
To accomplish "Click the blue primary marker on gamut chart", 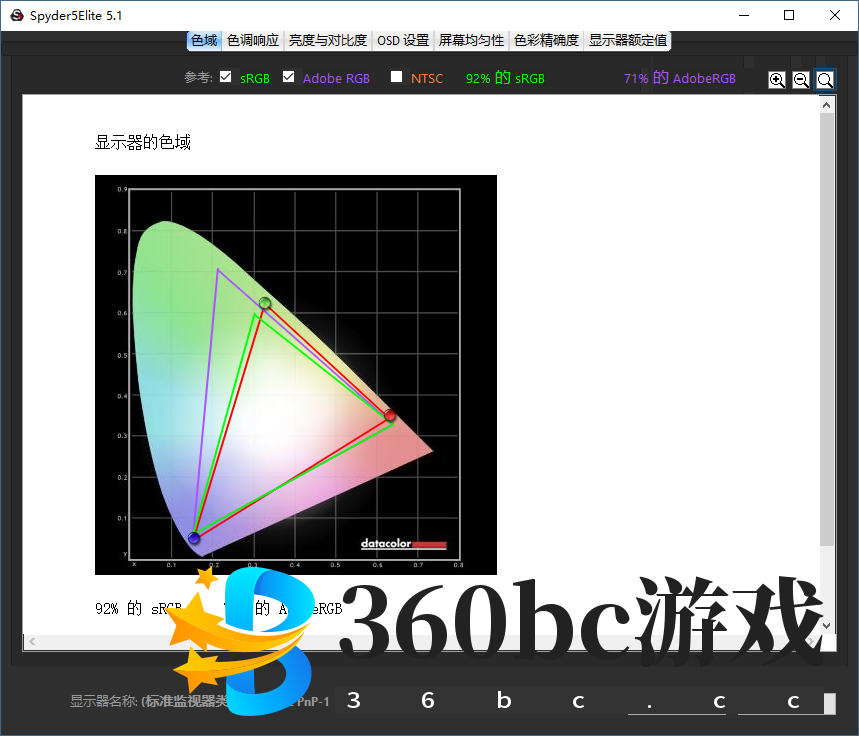I will click(194, 539).
